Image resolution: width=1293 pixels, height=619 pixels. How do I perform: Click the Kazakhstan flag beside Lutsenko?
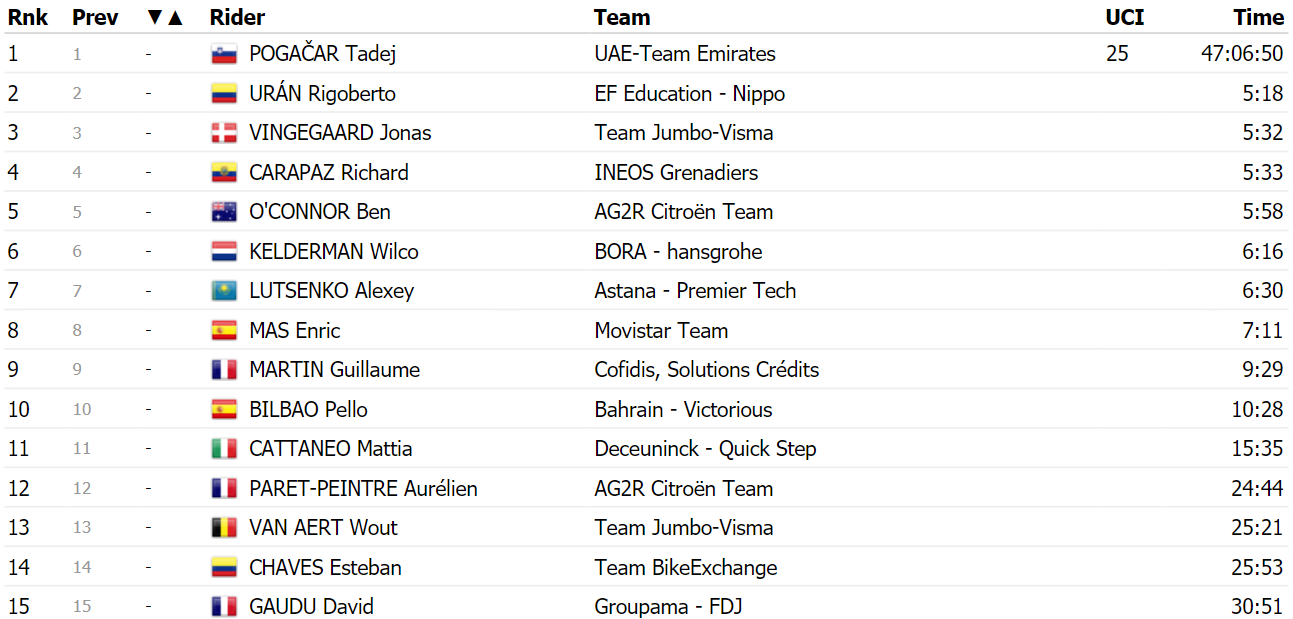(x=224, y=292)
